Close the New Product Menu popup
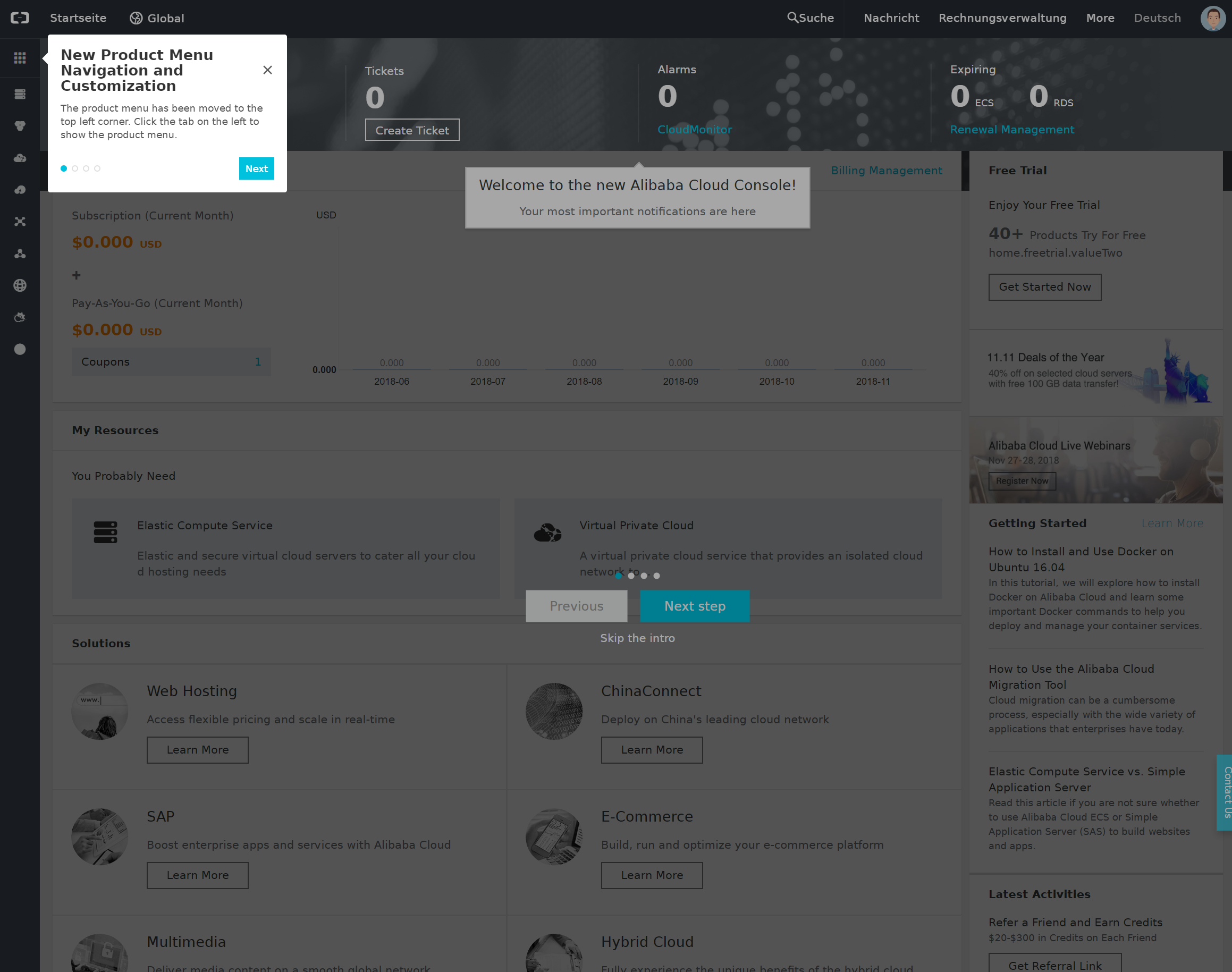Screen dimensions: 1232x972 click(267, 70)
